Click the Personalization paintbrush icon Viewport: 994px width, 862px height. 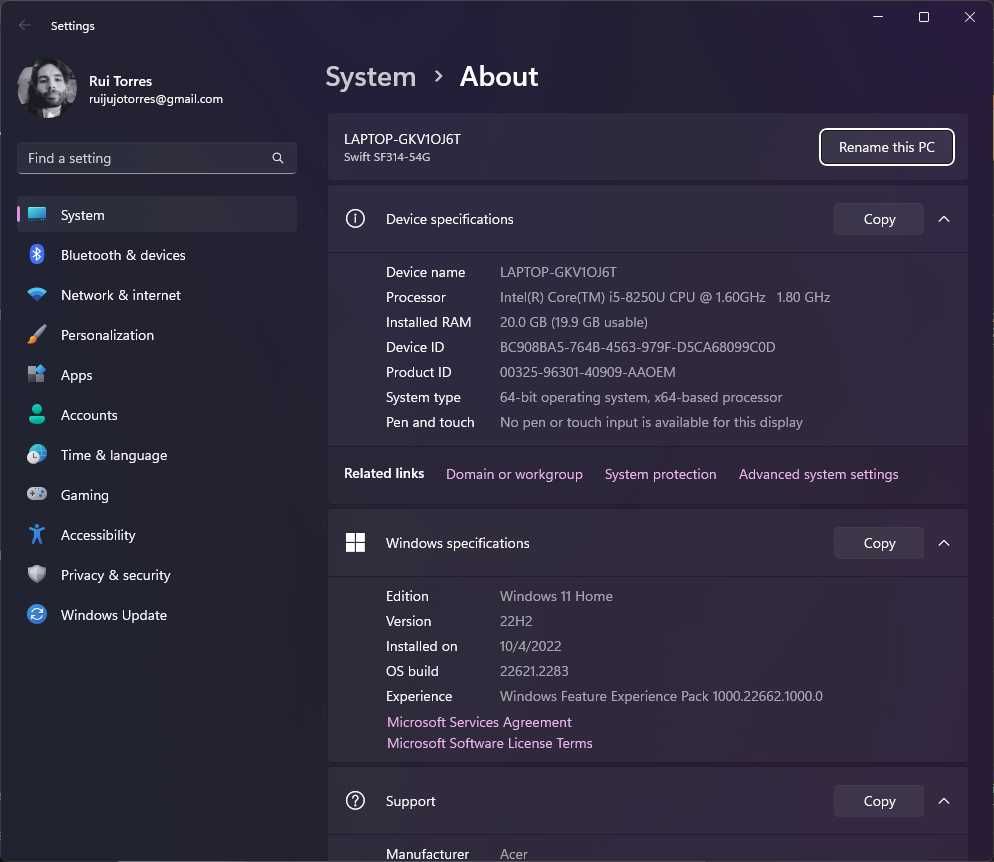pos(37,334)
